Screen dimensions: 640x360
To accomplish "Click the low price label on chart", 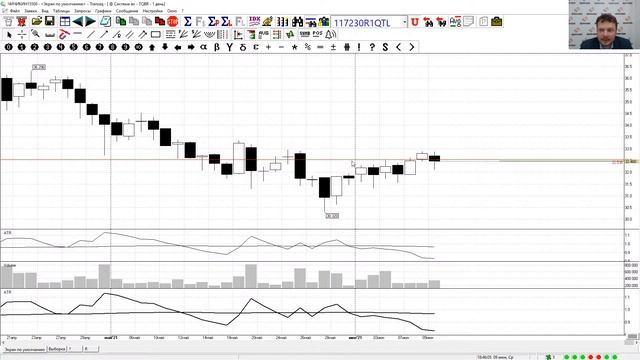I will pos(332,216).
